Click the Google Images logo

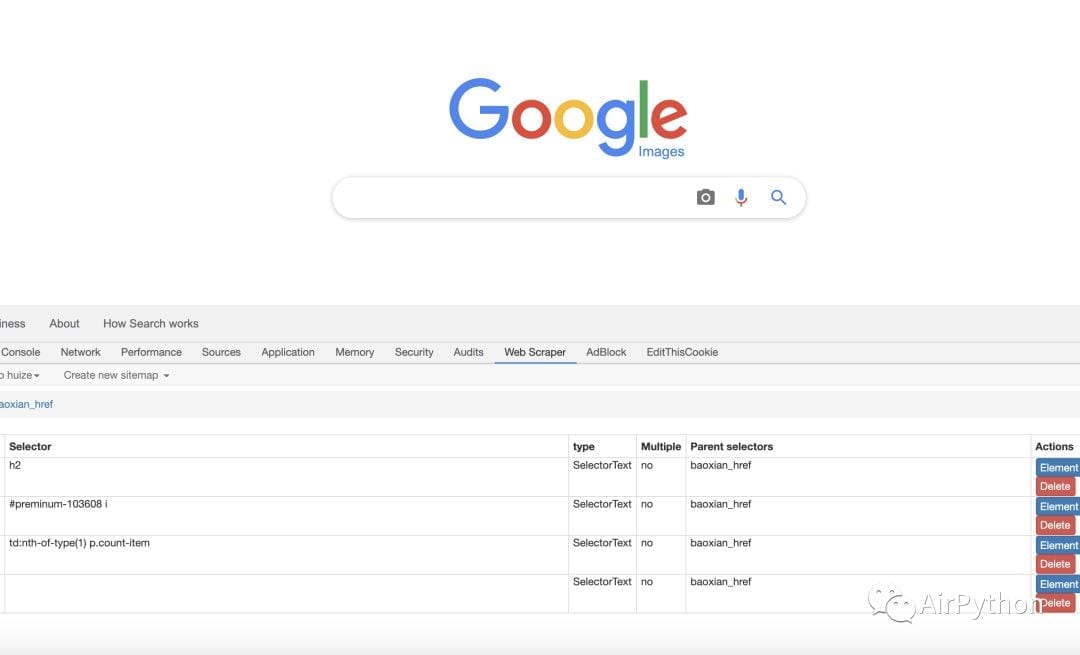click(x=568, y=118)
